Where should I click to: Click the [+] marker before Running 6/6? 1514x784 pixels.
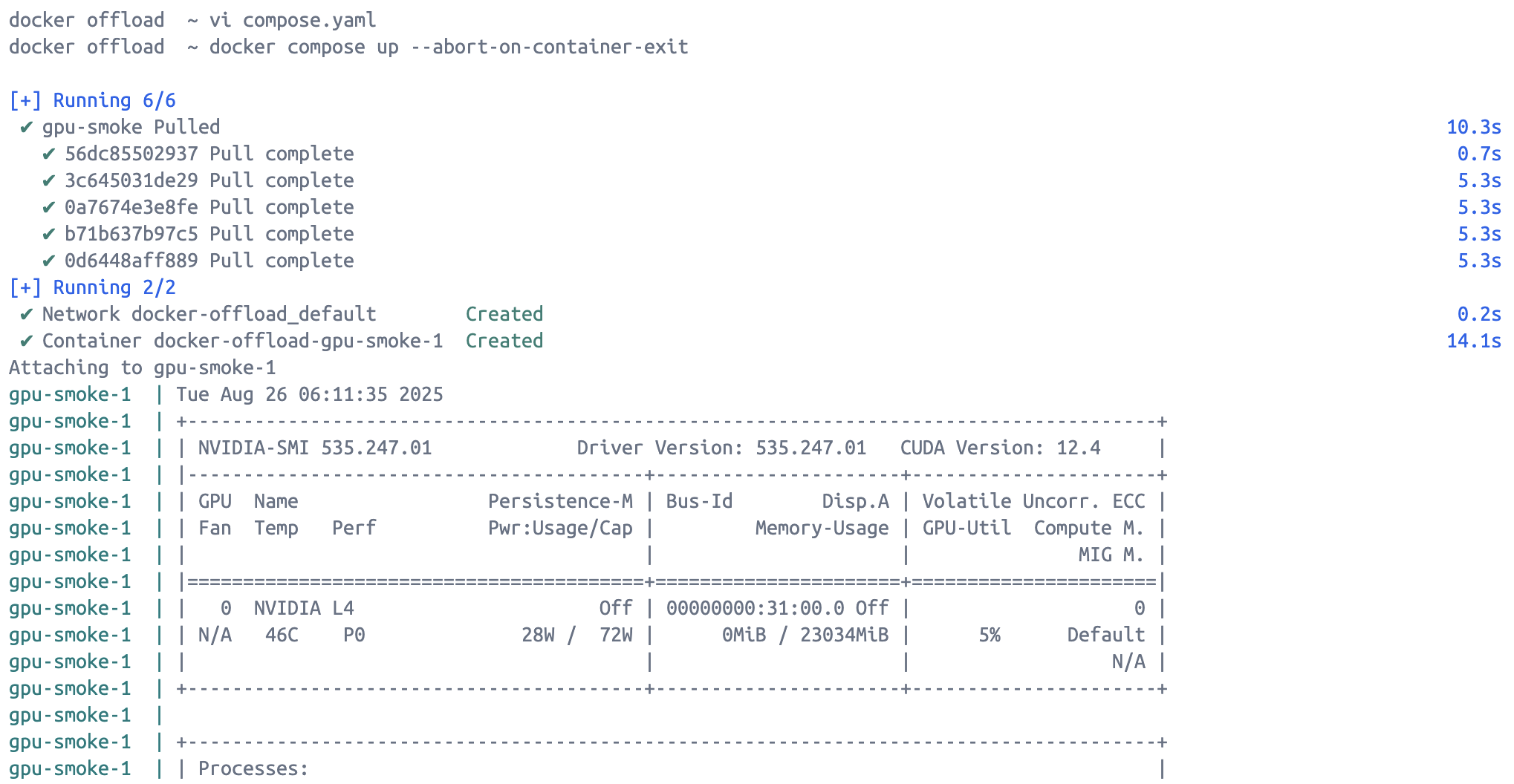pyautogui.click(x=25, y=100)
